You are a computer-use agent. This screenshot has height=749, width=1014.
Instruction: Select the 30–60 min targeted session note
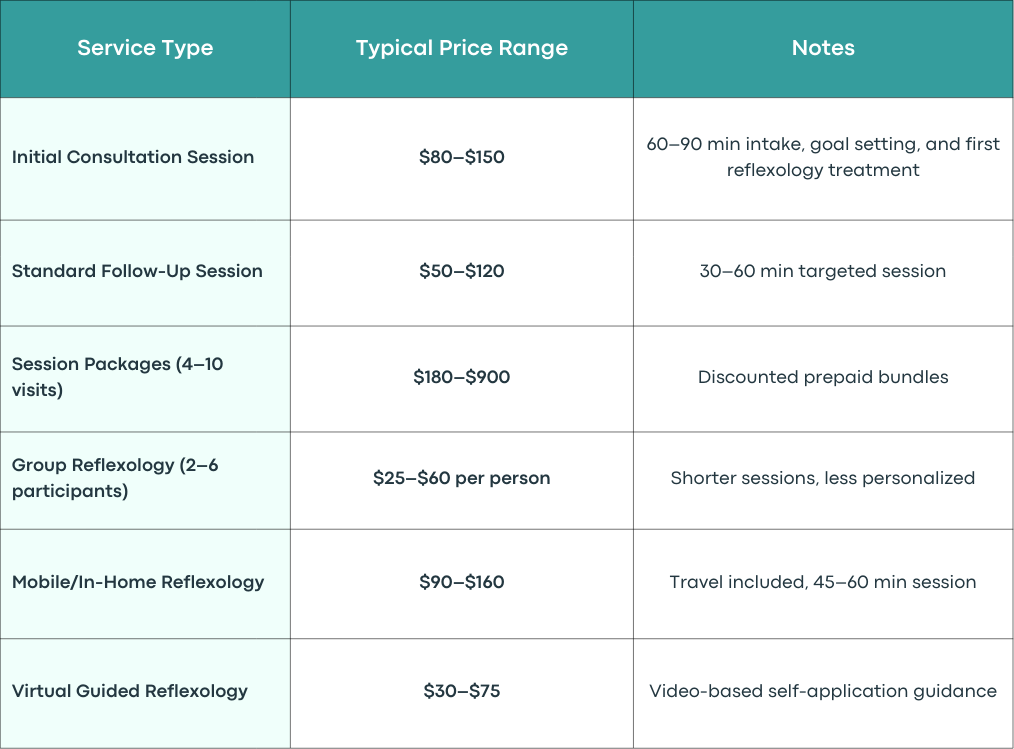(823, 273)
